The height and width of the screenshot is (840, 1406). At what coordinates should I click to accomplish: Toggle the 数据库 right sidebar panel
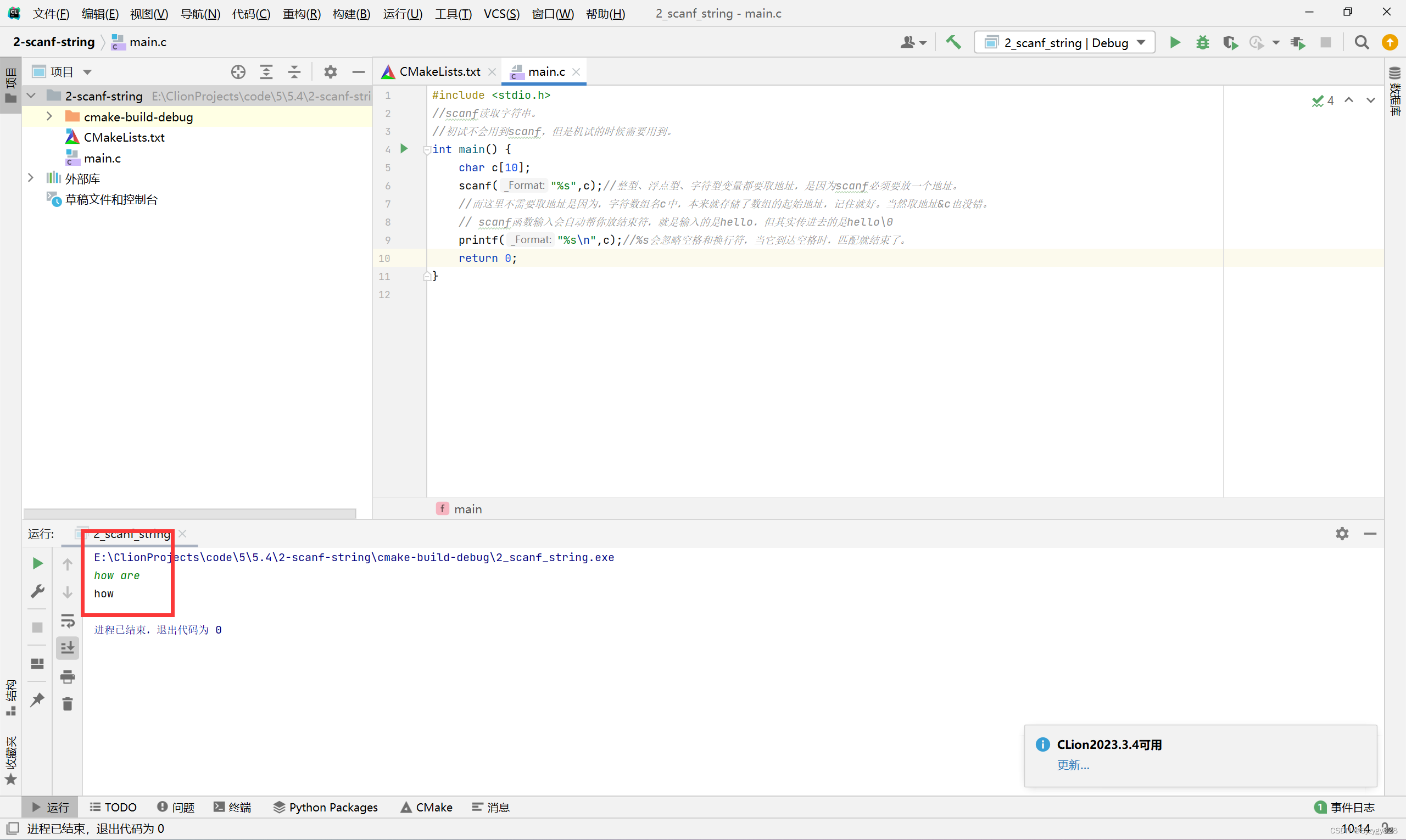pos(1394,91)
